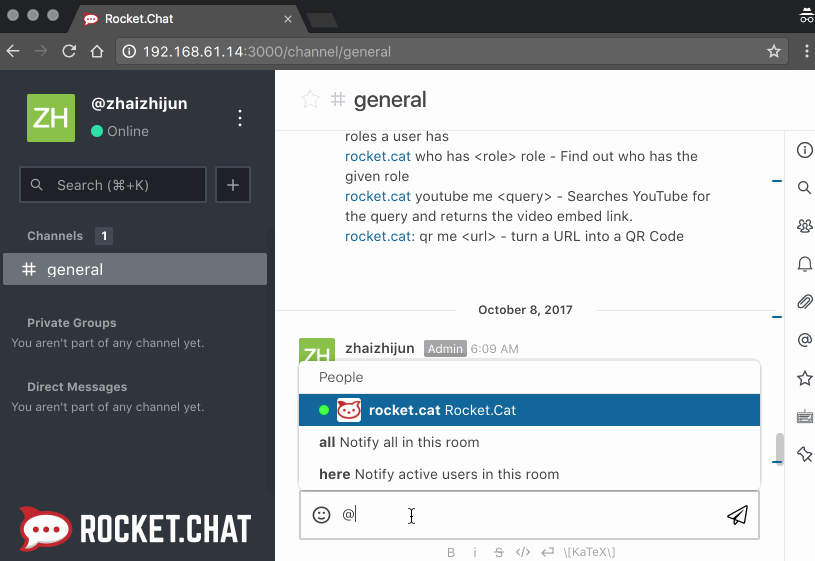
Task: Insert a new line break icon
Action: point(547,552)
